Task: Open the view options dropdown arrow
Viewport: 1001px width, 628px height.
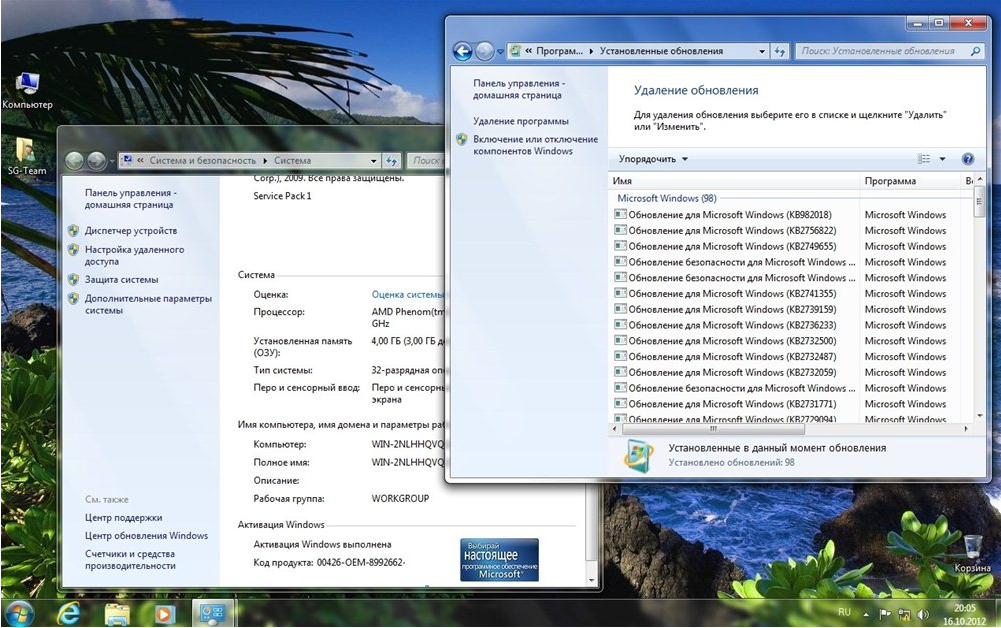Action: (942, 159)
